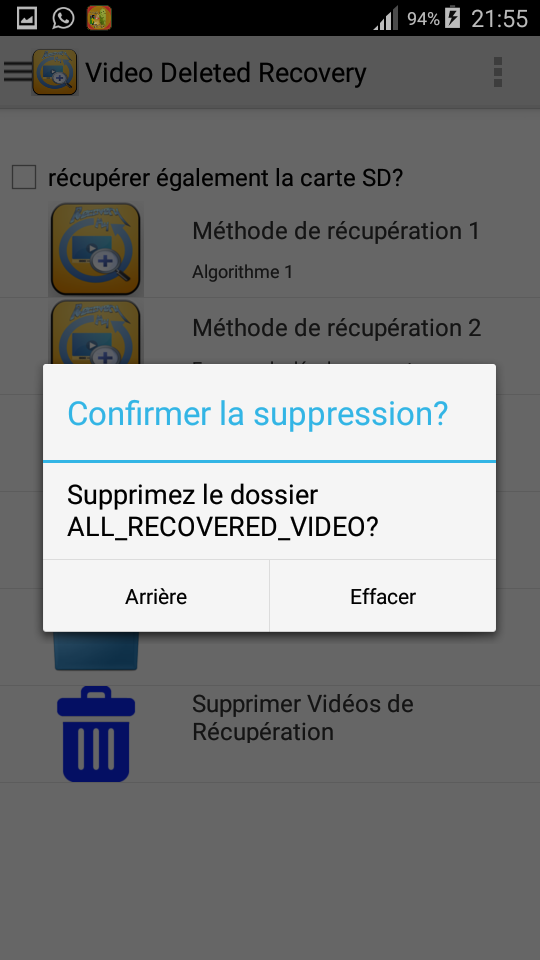Tap the Arrière button in dialog
This screenshot has height=960, width=540.
click(x=156, y=596)
